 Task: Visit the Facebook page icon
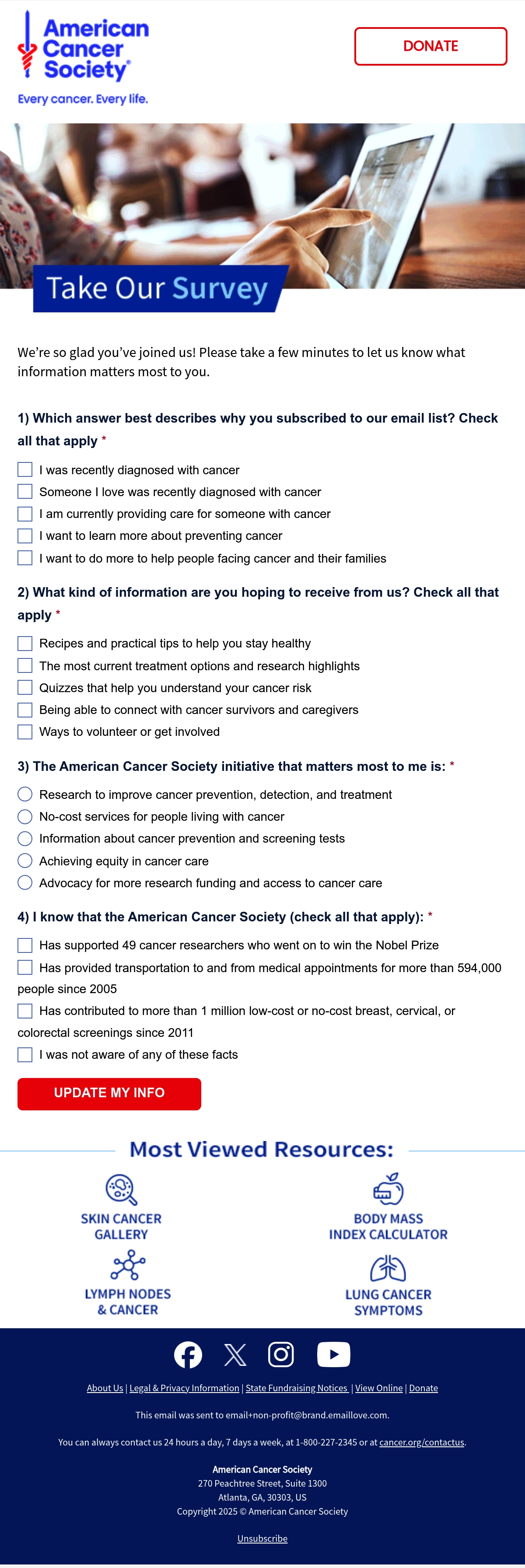click(188, 1354)
